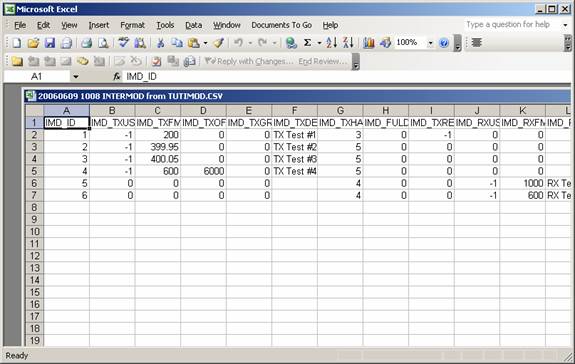Click the New workbook icon

tap(17, 43)
